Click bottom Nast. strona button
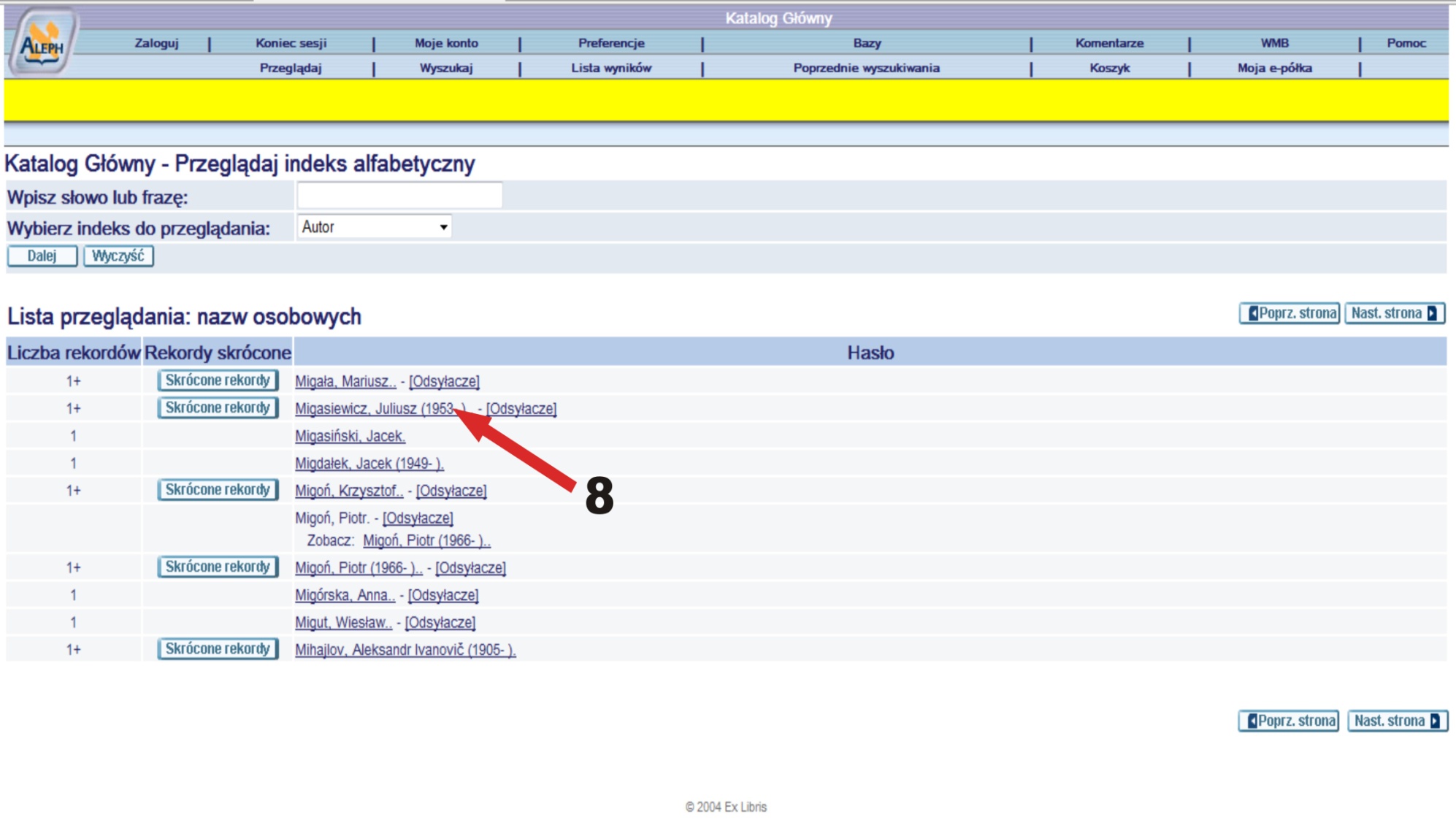The height and width of the screenshot is (839, 1456). pos(1398,721)
